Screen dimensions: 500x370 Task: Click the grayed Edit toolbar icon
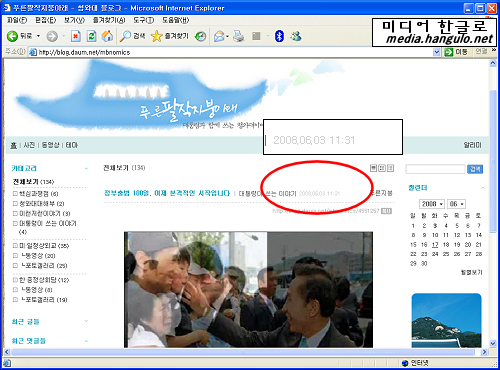256,36
